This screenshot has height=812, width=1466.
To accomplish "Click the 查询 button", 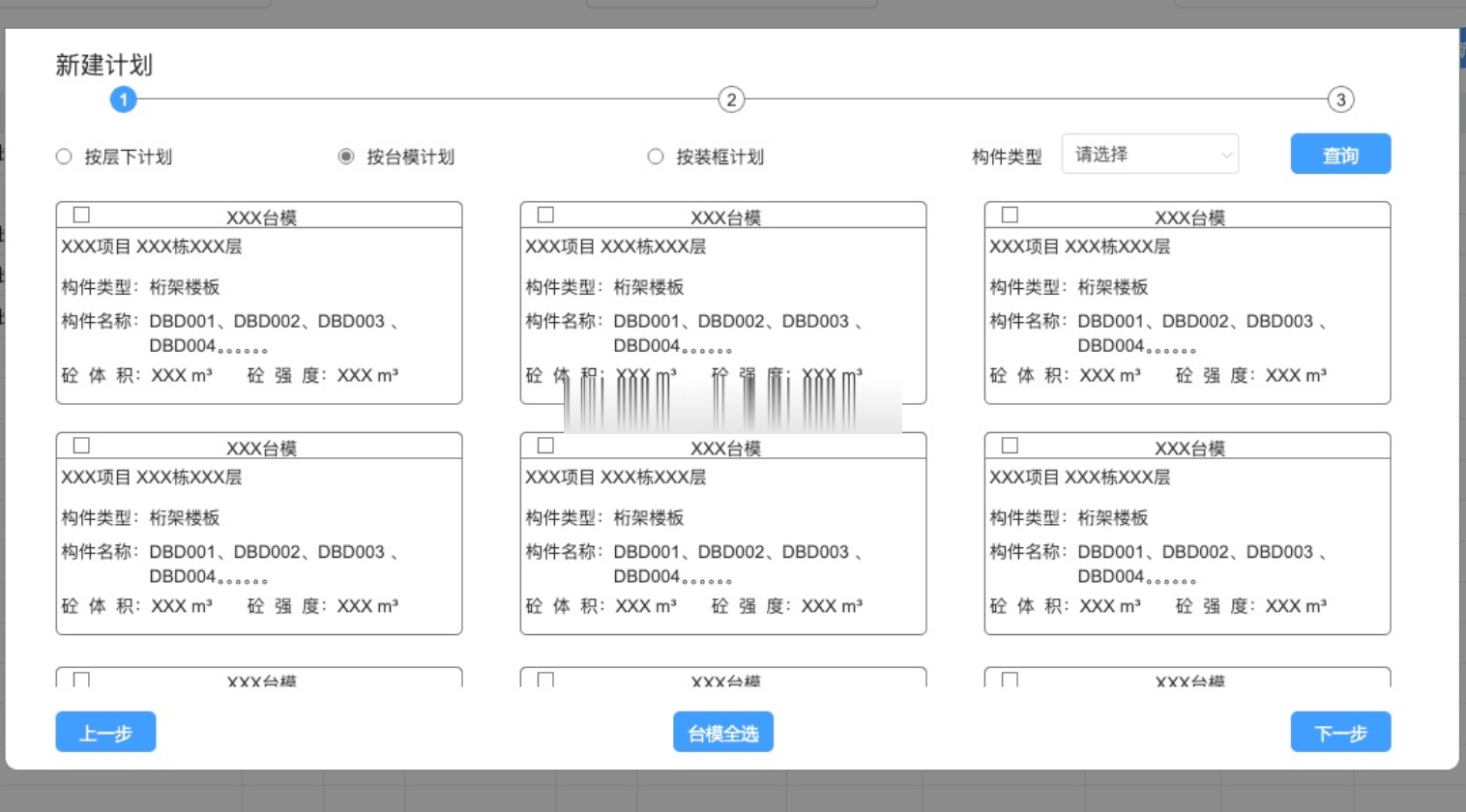I will pyautogui.click(x=1340, y=154).
